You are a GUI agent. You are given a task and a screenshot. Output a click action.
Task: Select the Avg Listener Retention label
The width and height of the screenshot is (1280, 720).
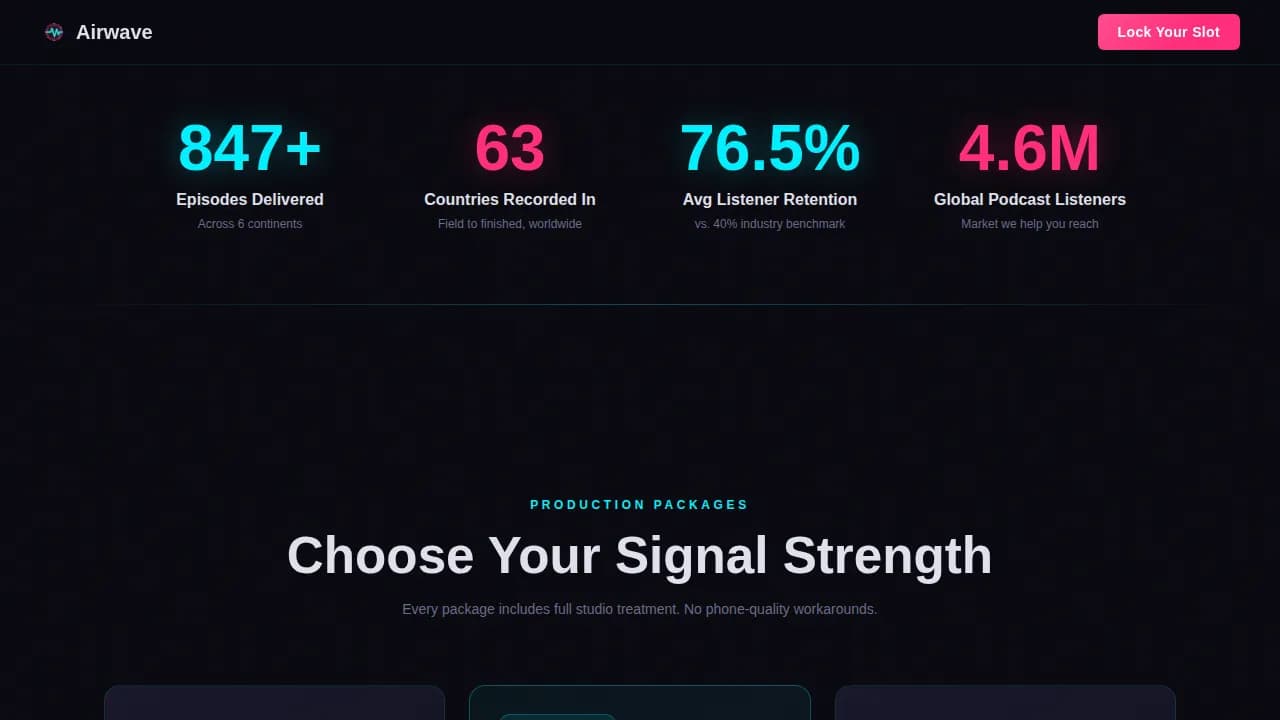click(770, 199)
